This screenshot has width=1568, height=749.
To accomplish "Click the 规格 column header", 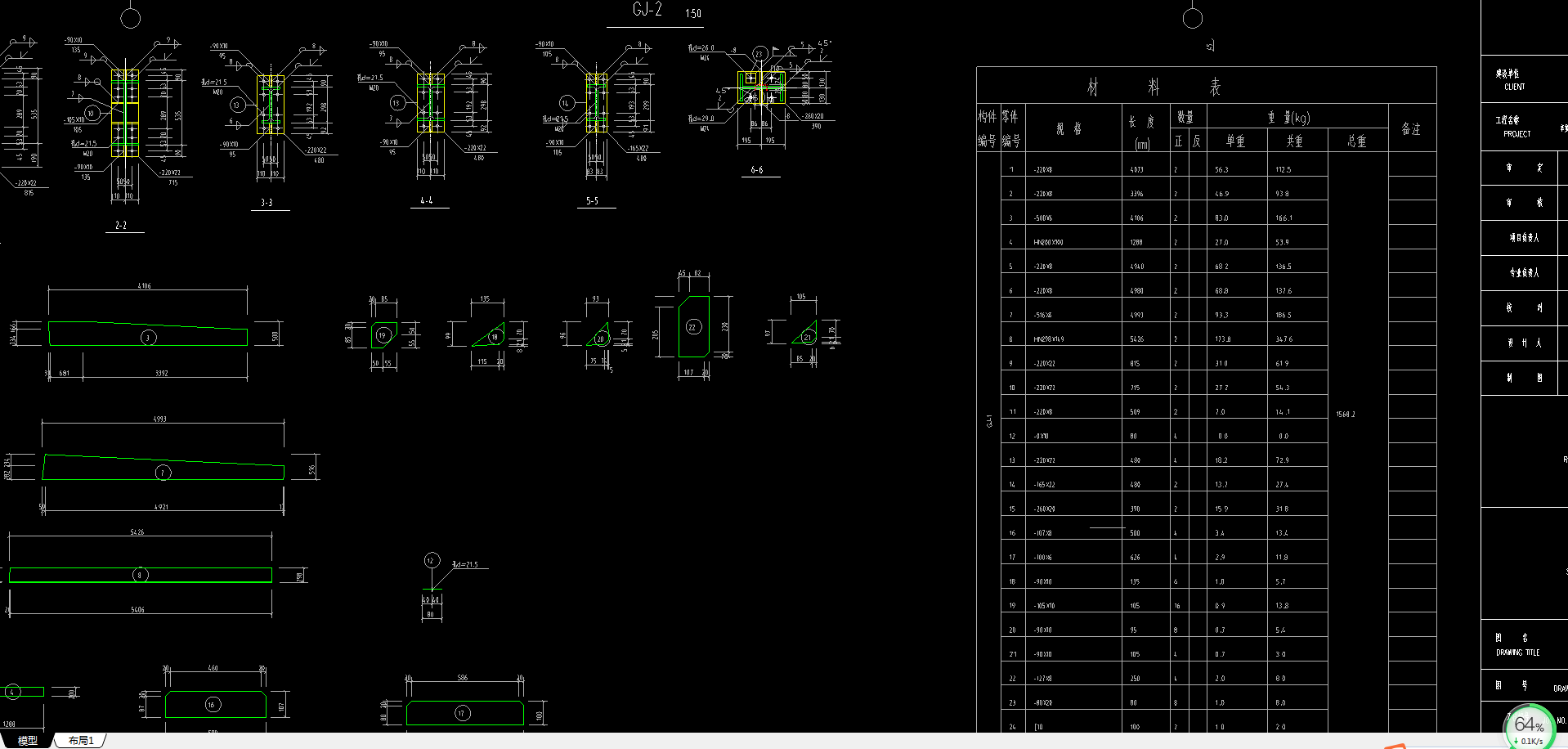I will click(x=1068, y=128).
